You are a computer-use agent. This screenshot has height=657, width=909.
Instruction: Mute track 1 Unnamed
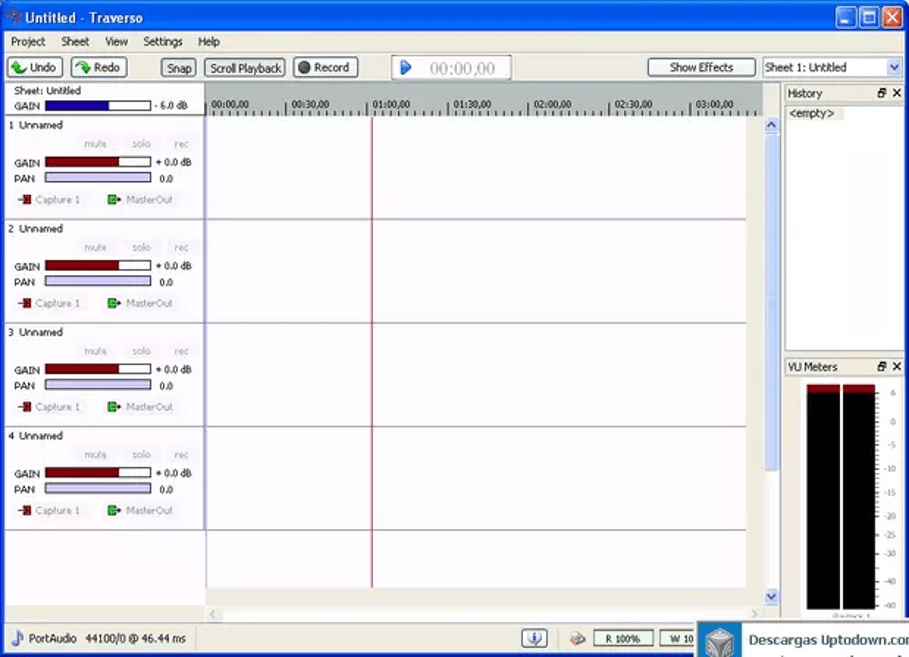click(x=95, y=143)
